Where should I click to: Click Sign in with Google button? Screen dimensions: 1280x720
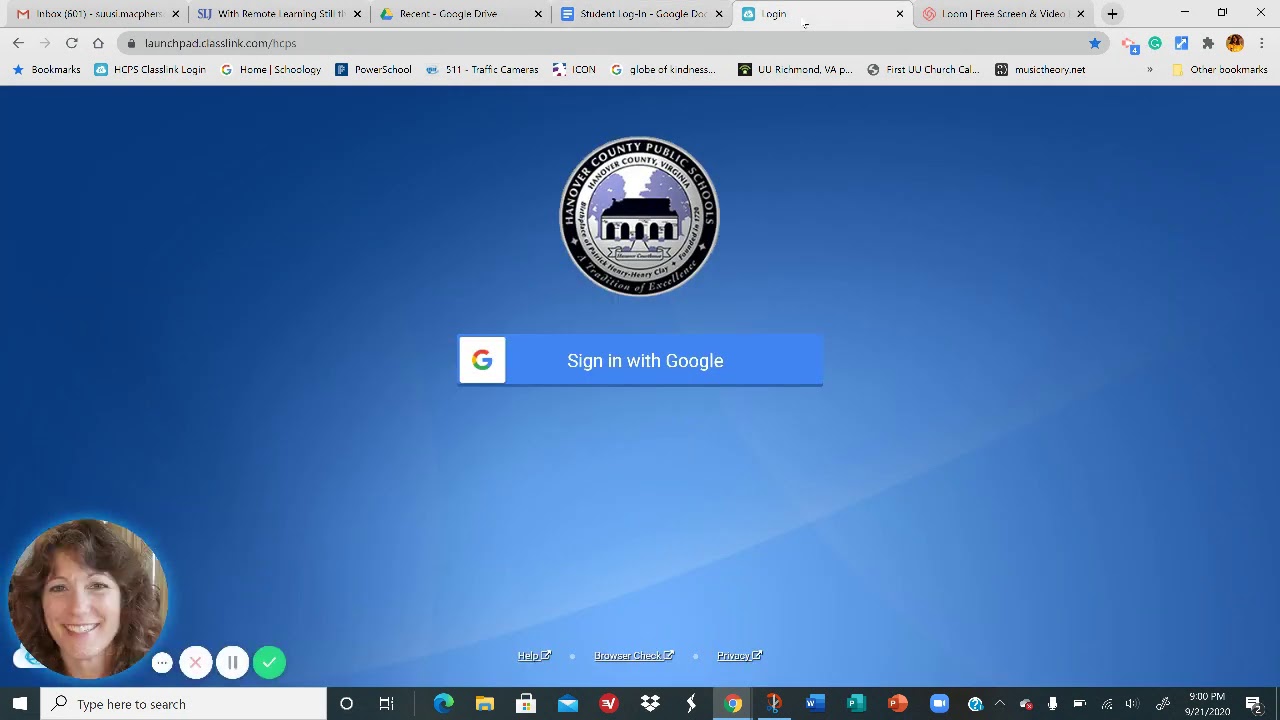tap(640, 360)
